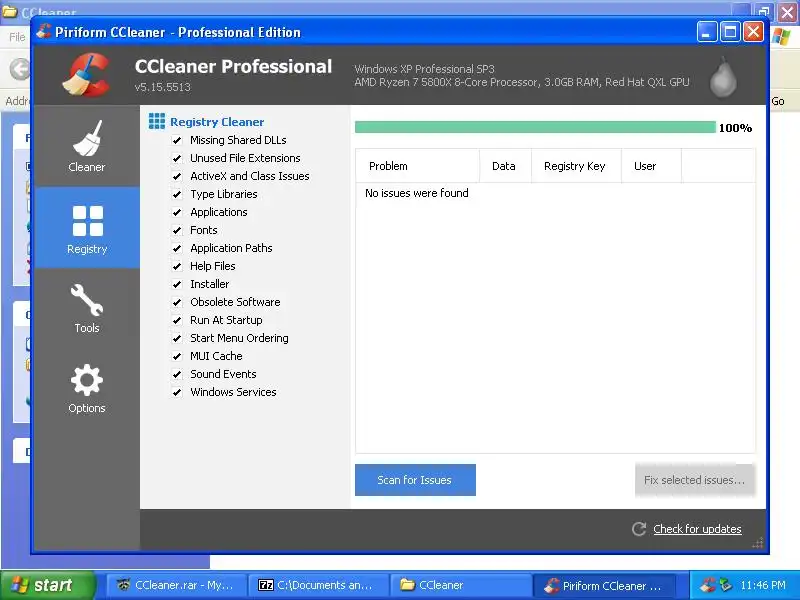Screen dimensions: 800x600
Task: Click the CCleaner system tray icon
Action: pos(707,585)
